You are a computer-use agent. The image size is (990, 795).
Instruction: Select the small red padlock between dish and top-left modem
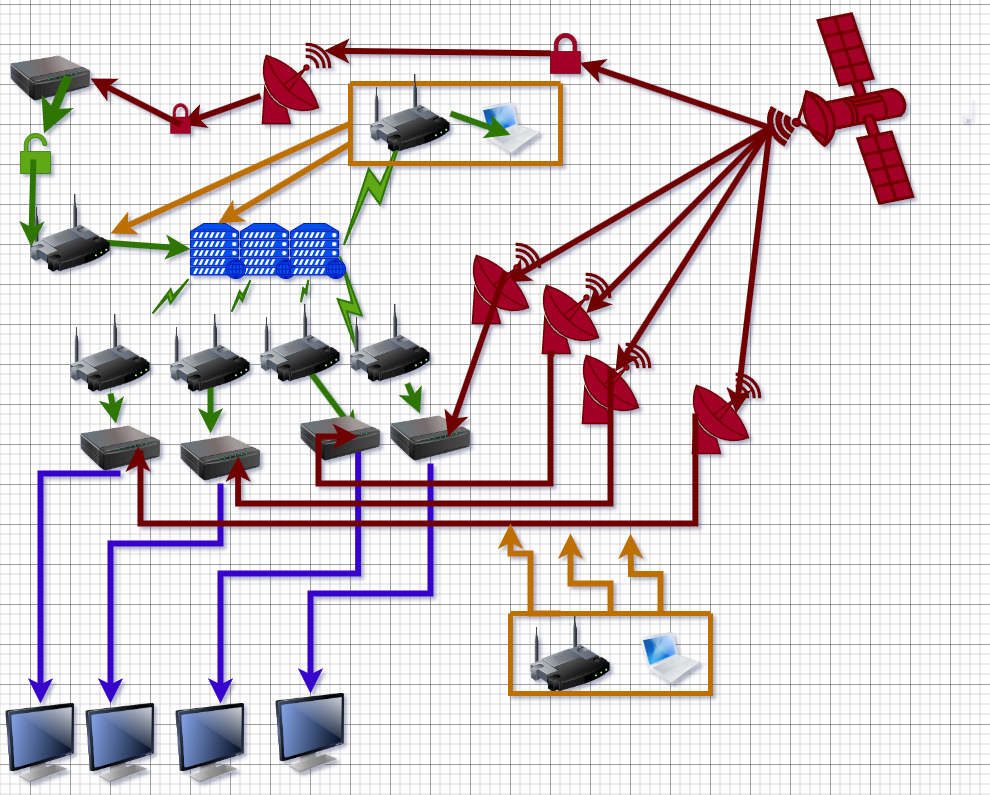(181, 119)
